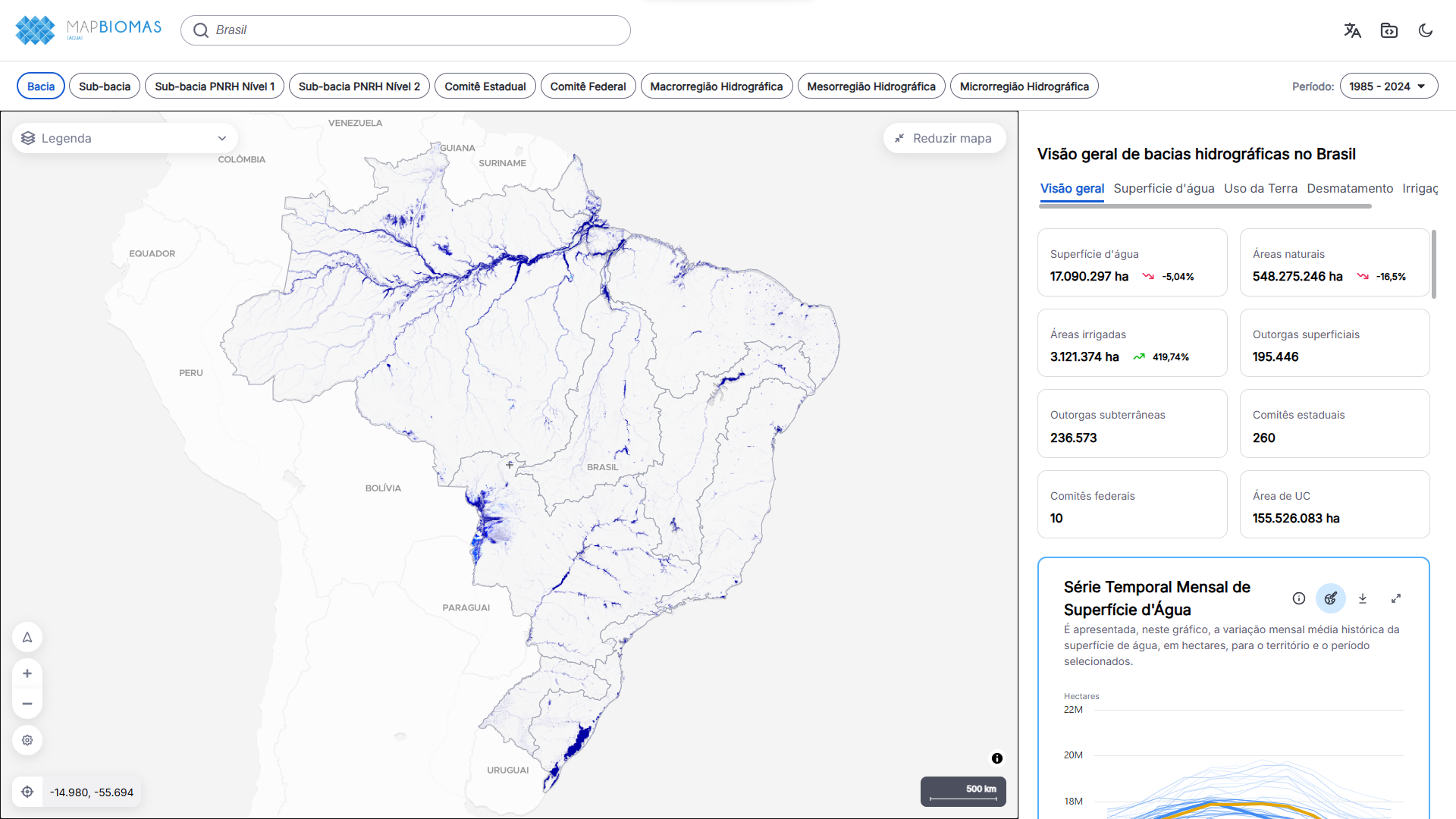Open the Desmatamento tab
1456x819 pixels.
(x=1349, y=188)
